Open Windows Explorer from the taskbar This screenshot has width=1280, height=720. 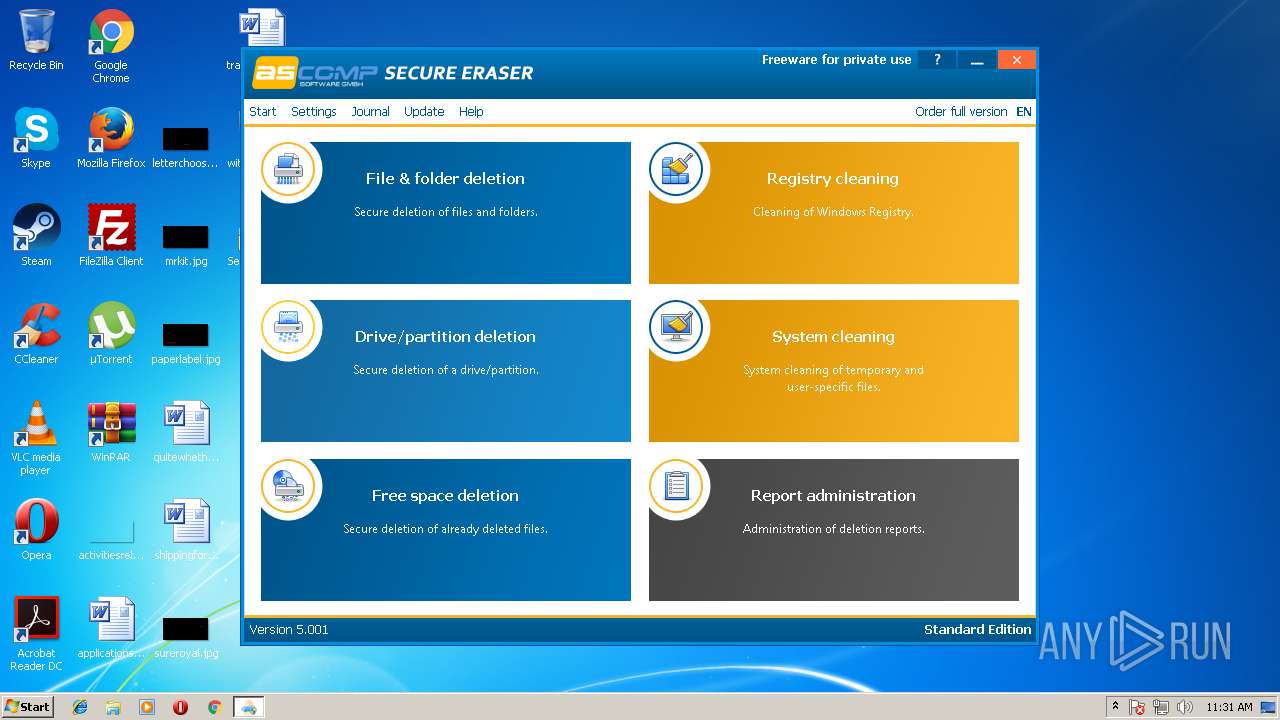coord(113,707)
